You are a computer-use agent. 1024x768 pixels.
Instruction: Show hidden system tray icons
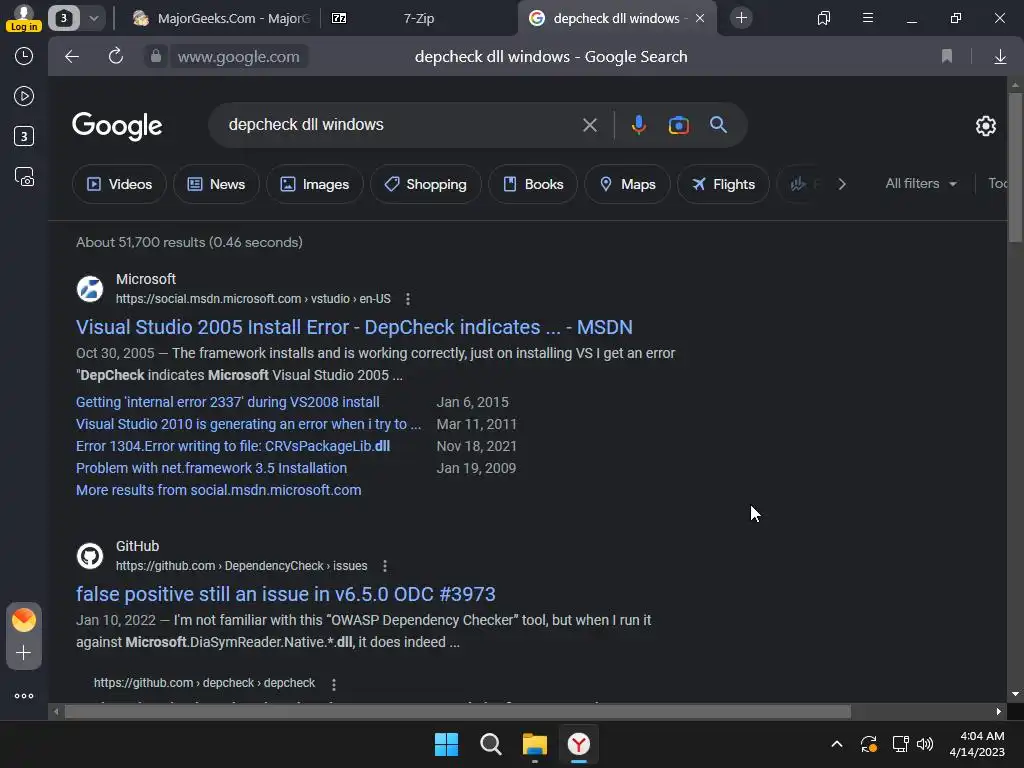coord(837,744)
